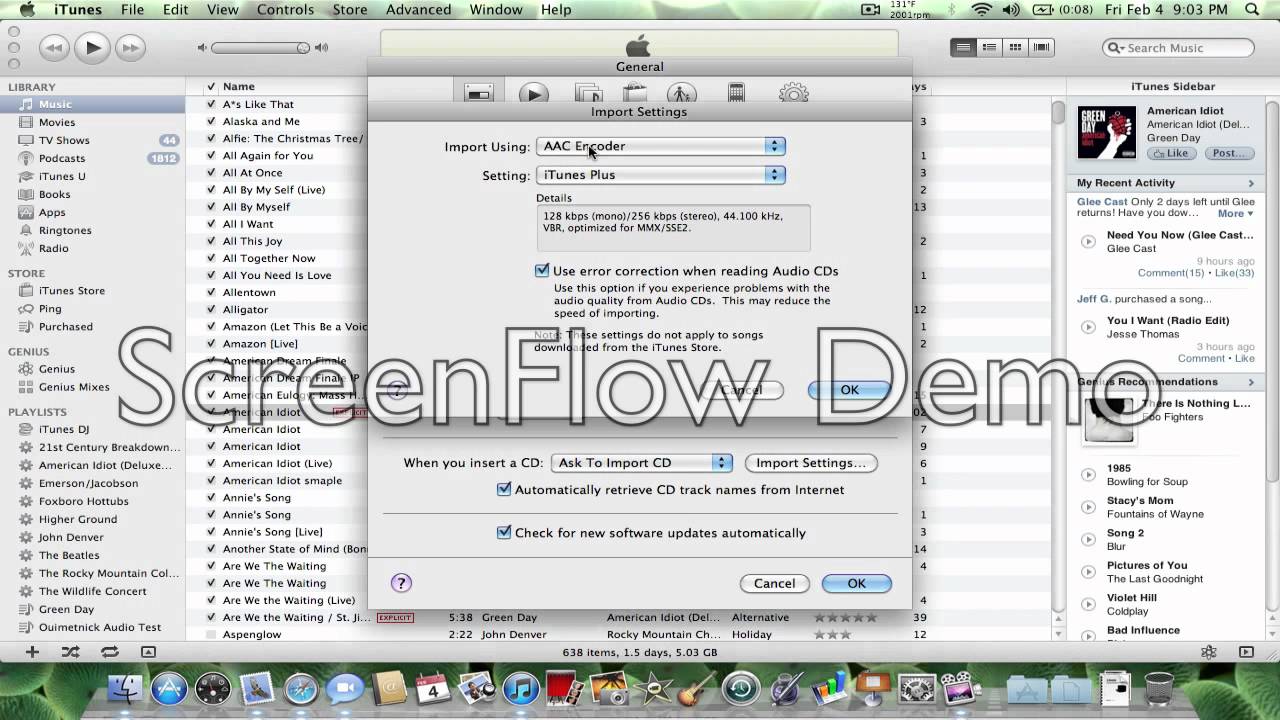The height and width of the screenshot is (720, 1280).
Task: Expand More on the Glee Cast post
Action: tap(1235, 213)
